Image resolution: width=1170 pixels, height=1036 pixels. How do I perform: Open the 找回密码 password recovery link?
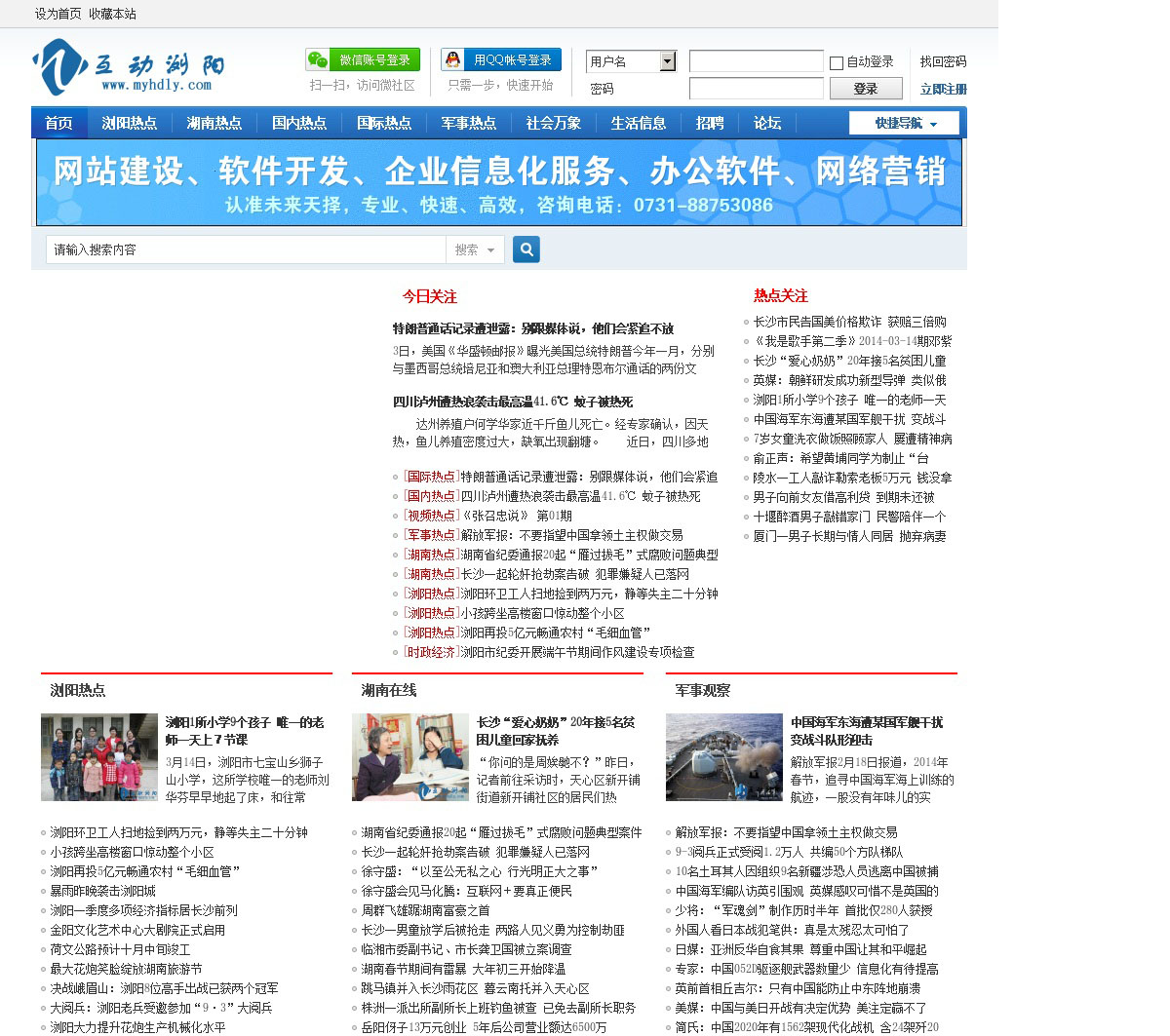(943, 61)
